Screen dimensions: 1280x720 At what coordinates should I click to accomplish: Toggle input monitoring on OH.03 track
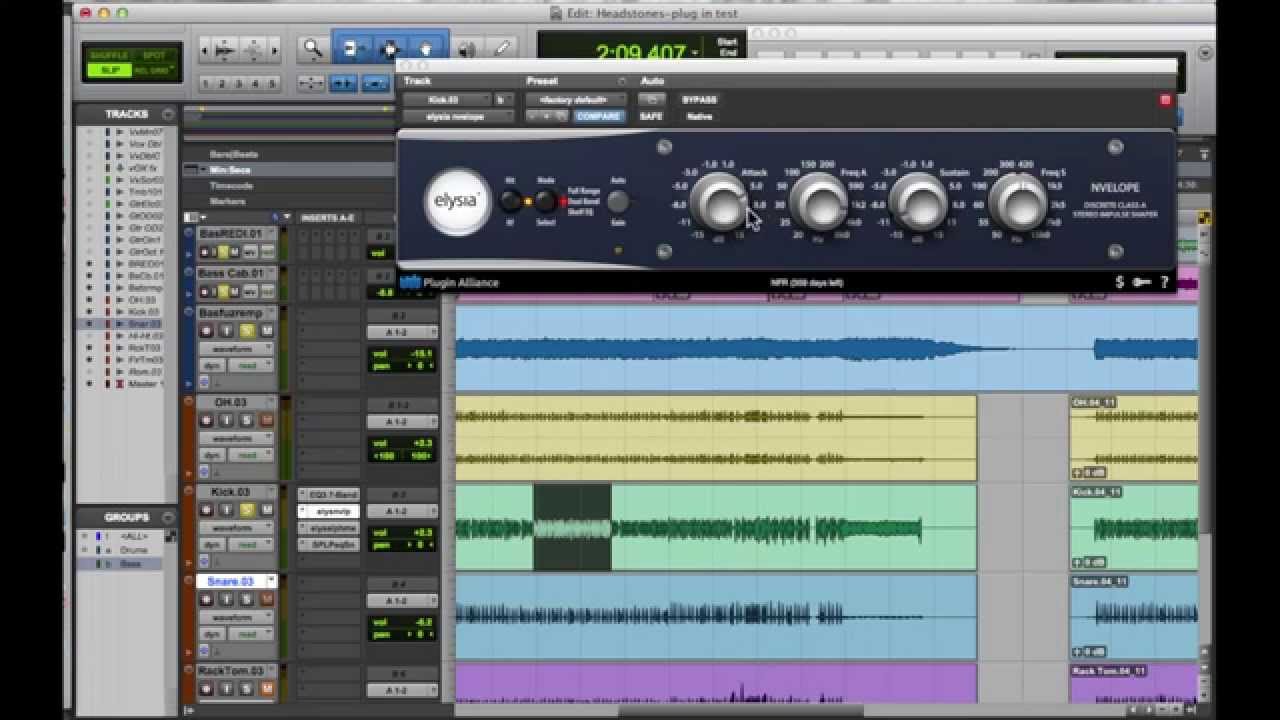(227, 420)
